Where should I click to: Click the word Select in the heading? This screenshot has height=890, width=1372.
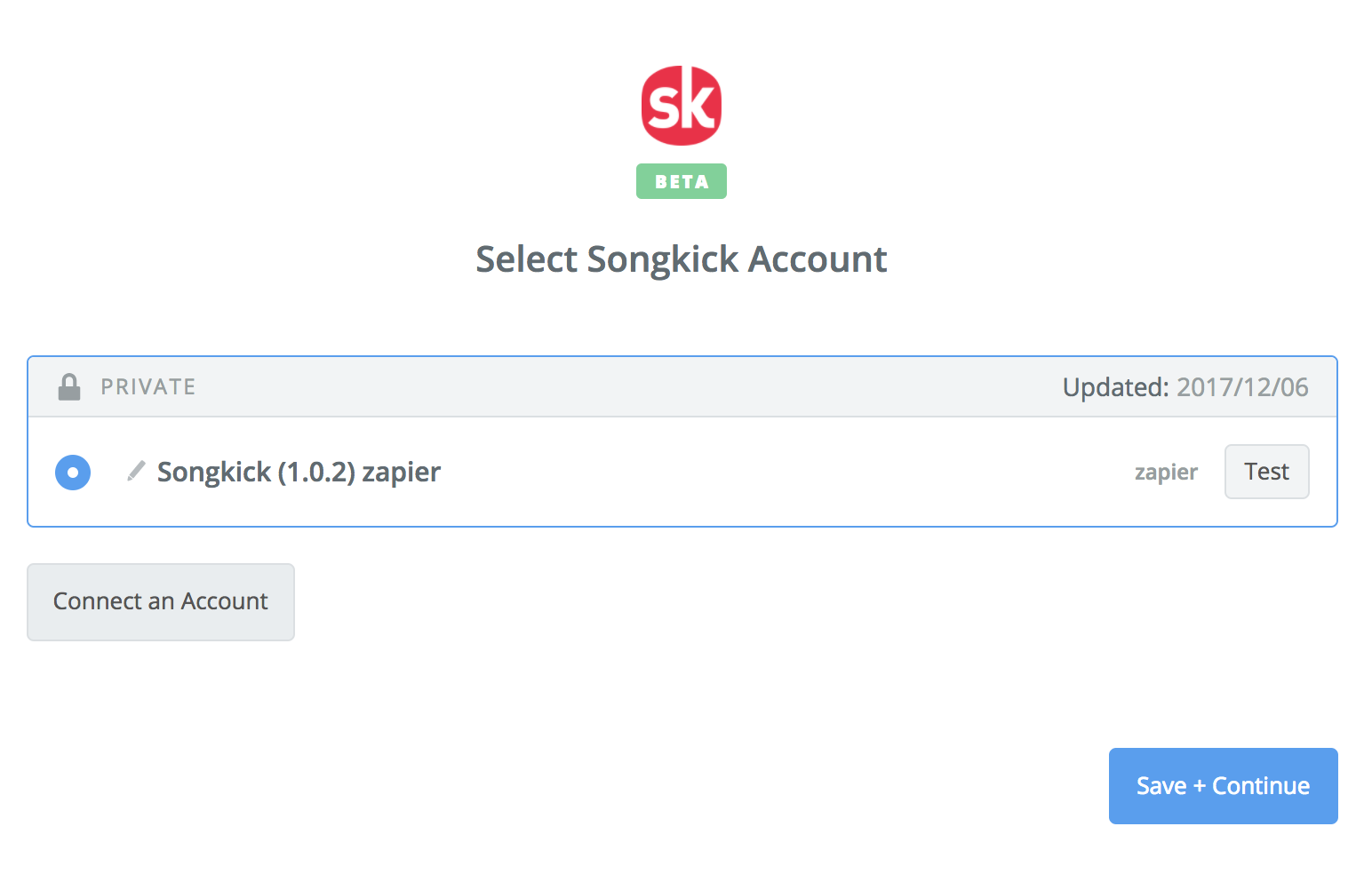coord(527,259)
